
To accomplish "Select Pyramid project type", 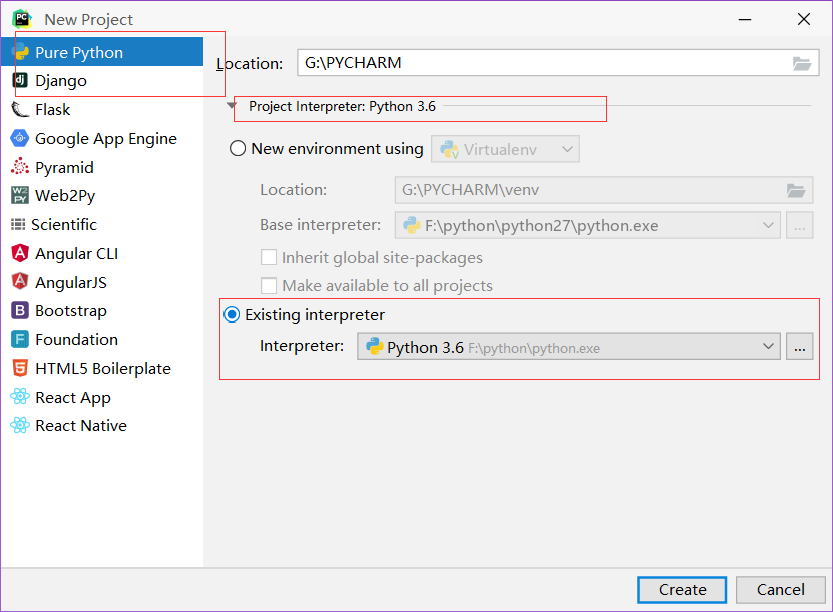I will tap(102, 167).
